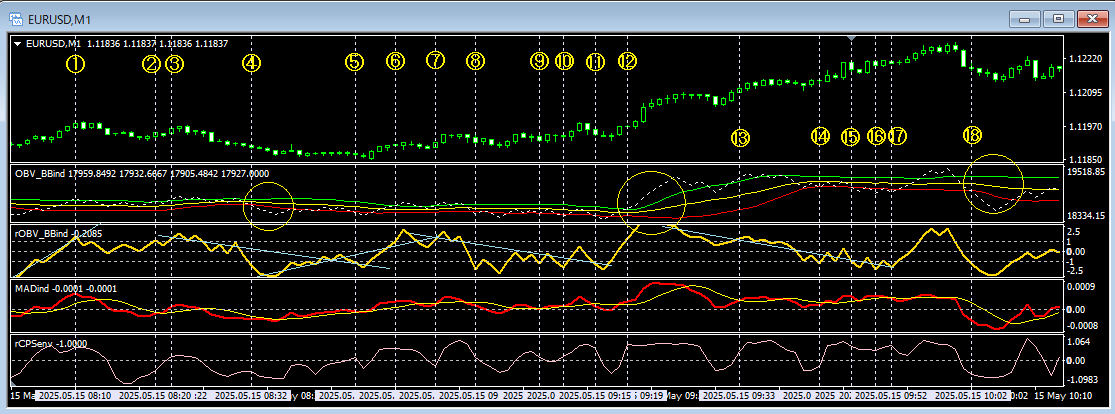Click price scale value 1.11850

point(1083,159)
